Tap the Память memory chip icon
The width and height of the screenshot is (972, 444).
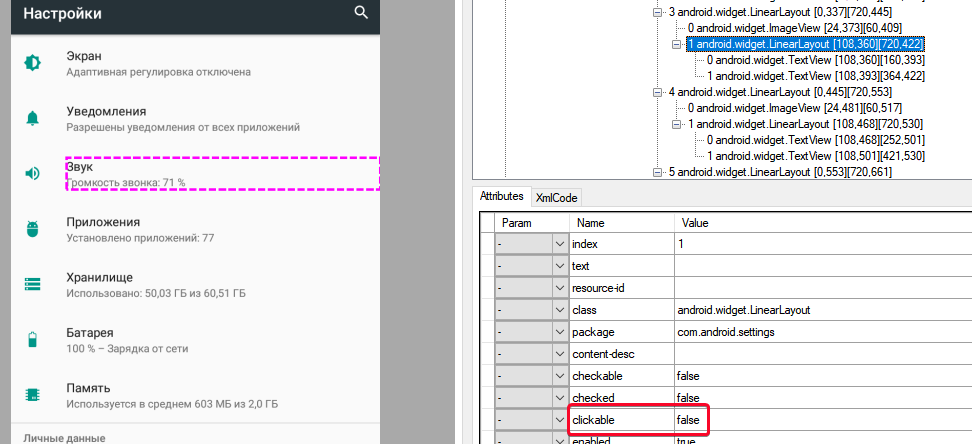click(x=32, y=394)
